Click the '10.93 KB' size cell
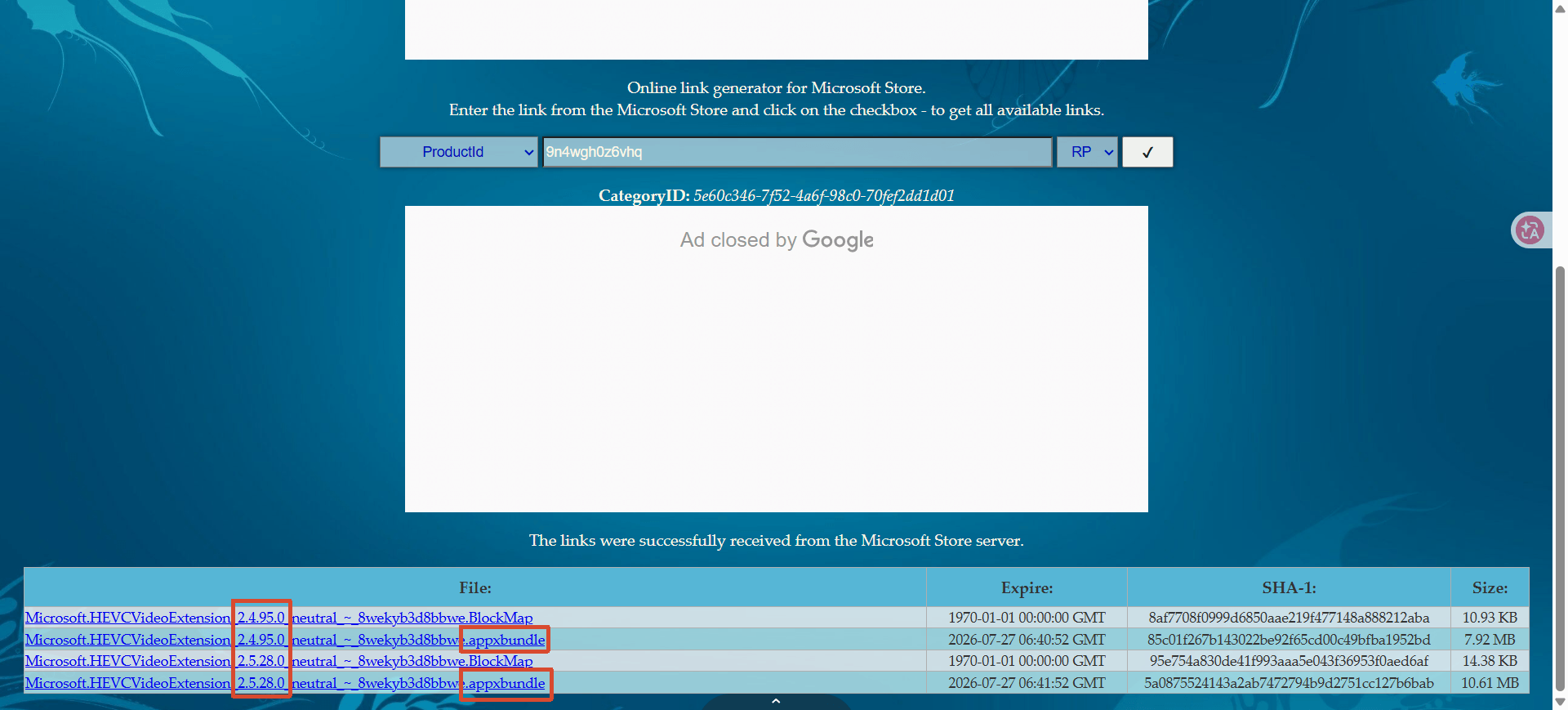Viewport: 1568px width, 710px height. click(x=1490, y=618)
